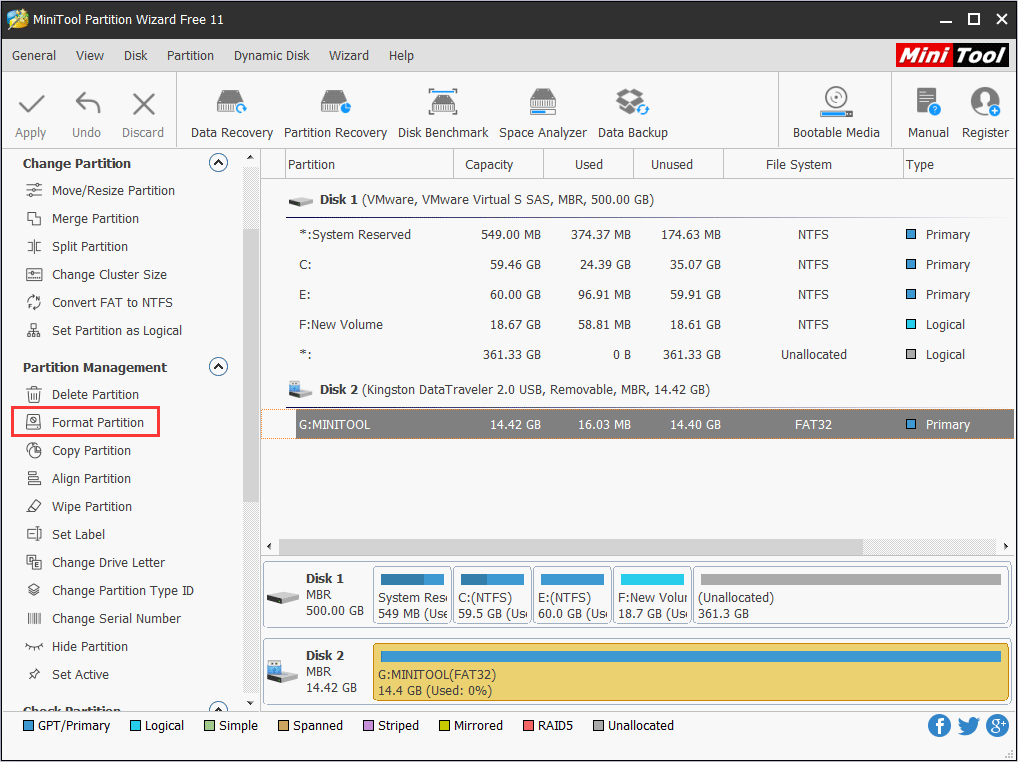Open MiniTool's Twitter page

coord(968,725)
